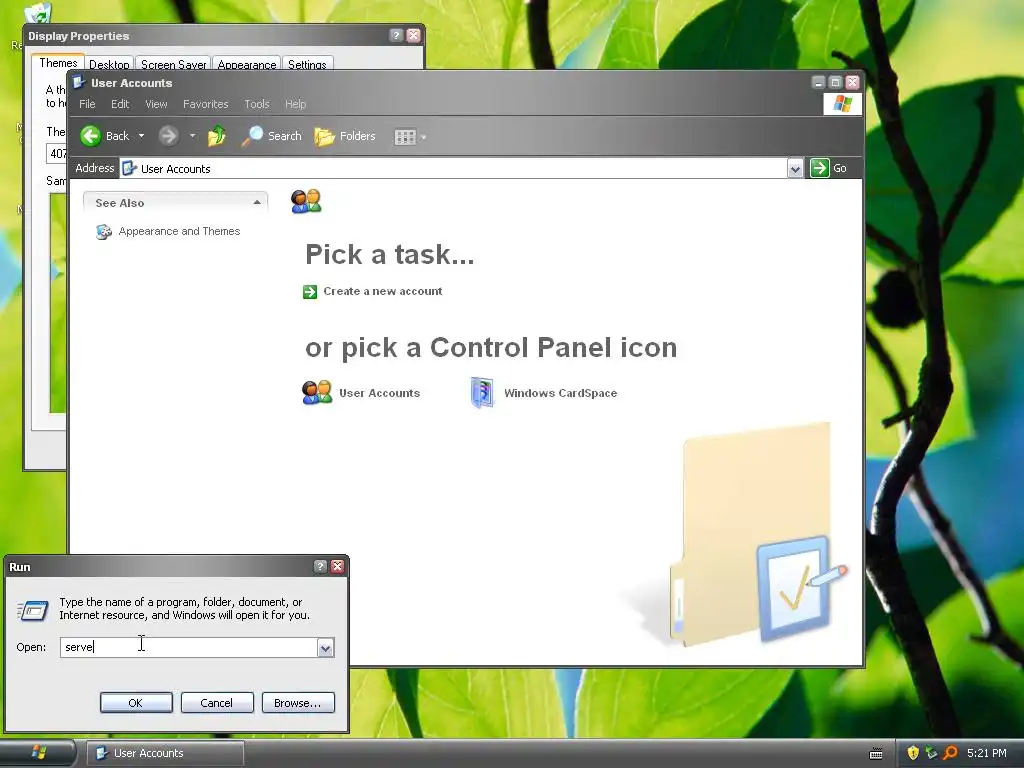Open the Tools menu
This screenshot has width=1024, height=768.
coord(257,104)
